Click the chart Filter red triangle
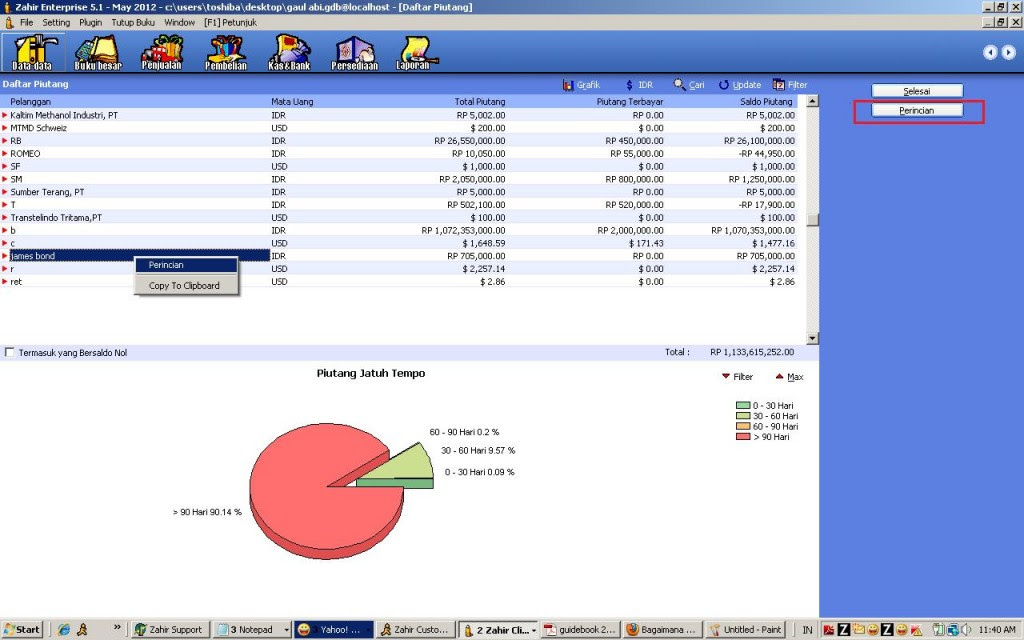The width and height of the screenshot is (1024, 640). coord(726,376)
